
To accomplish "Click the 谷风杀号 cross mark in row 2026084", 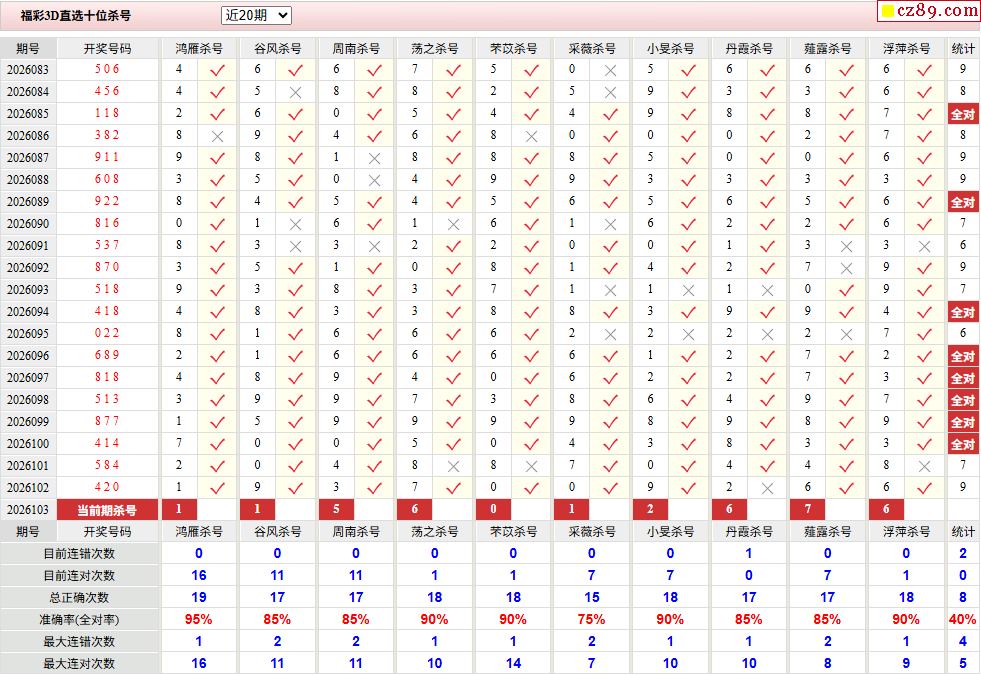I will coord(296,93).
